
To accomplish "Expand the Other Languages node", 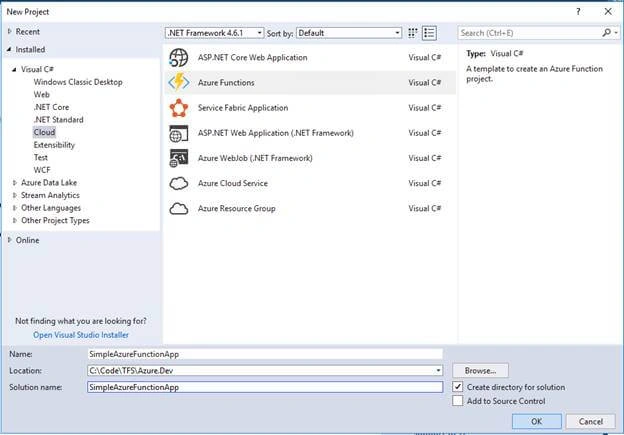I will click(15, 208).
